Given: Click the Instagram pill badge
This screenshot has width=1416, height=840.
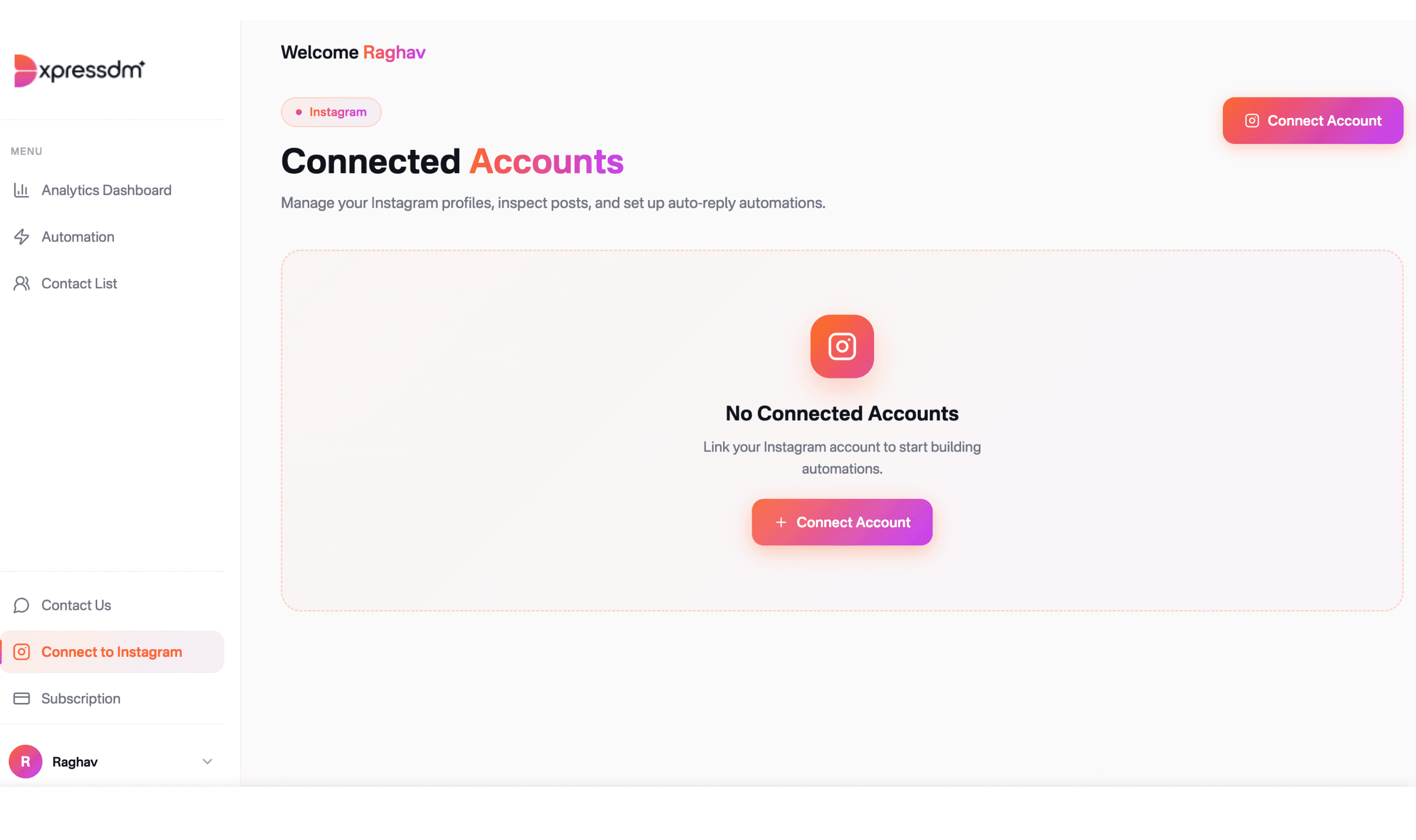Looking at the screenshot, I should (x=331, y=112).
